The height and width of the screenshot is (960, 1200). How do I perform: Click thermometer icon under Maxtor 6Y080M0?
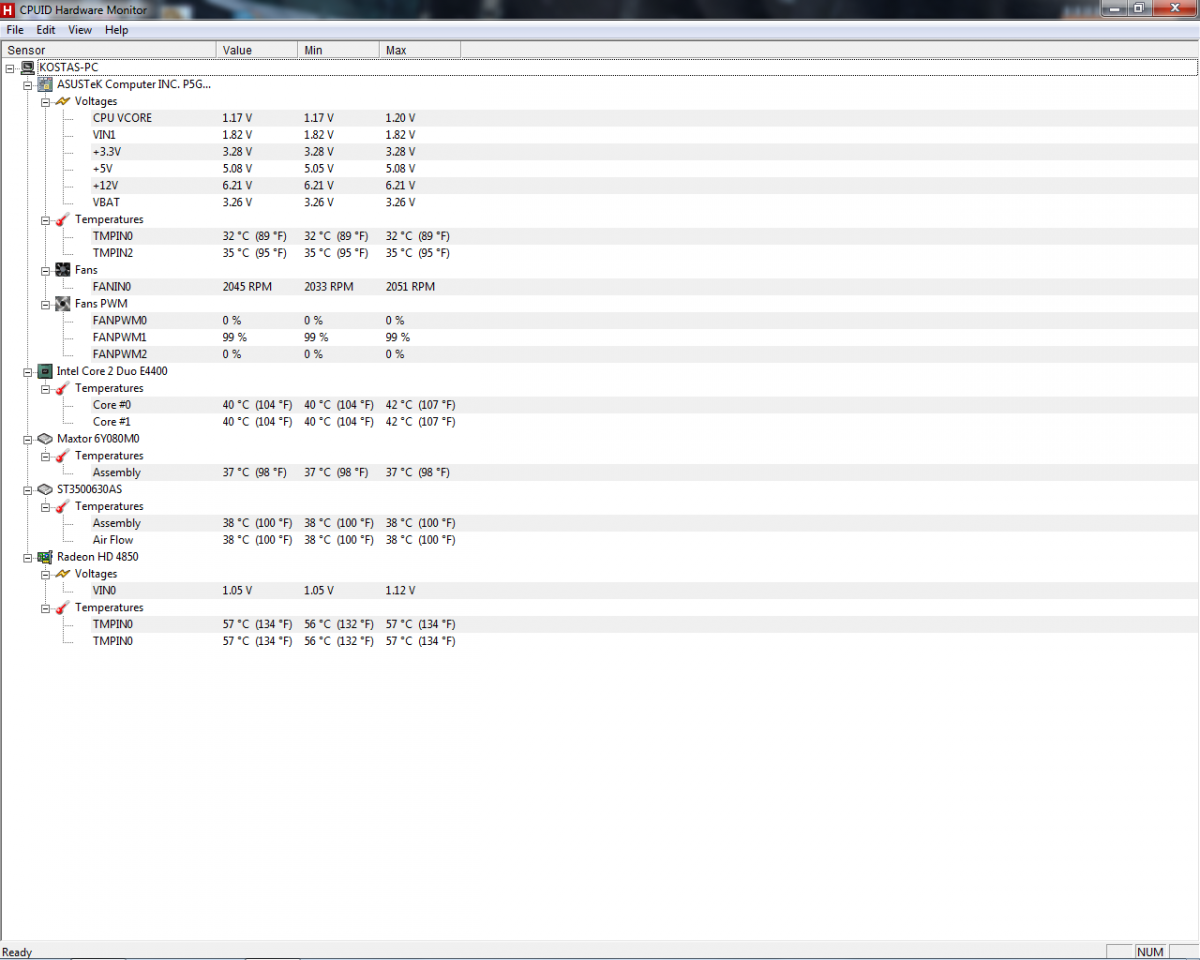tap(63, 455)
